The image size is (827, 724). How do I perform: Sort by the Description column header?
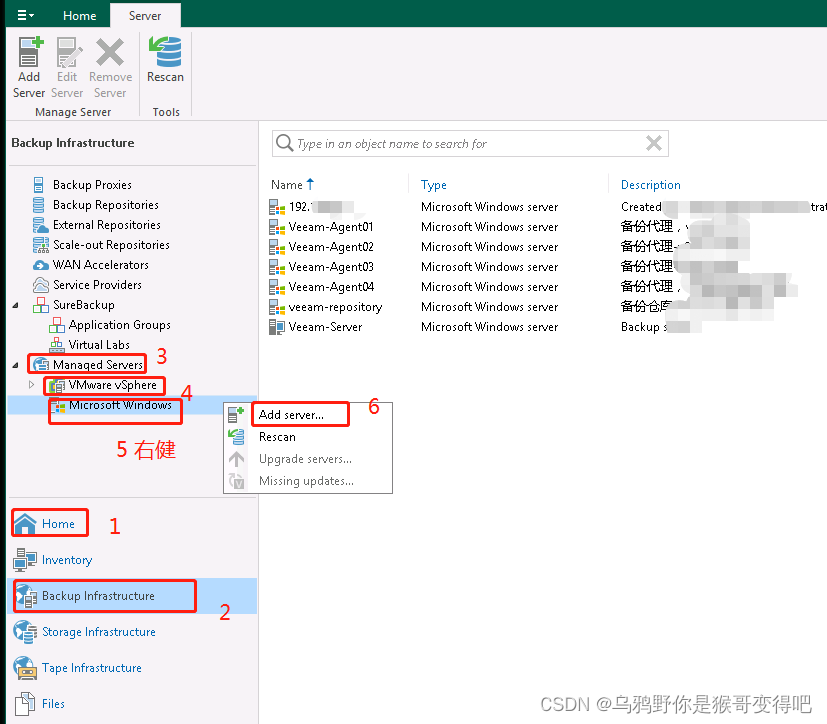click(650, 185)
